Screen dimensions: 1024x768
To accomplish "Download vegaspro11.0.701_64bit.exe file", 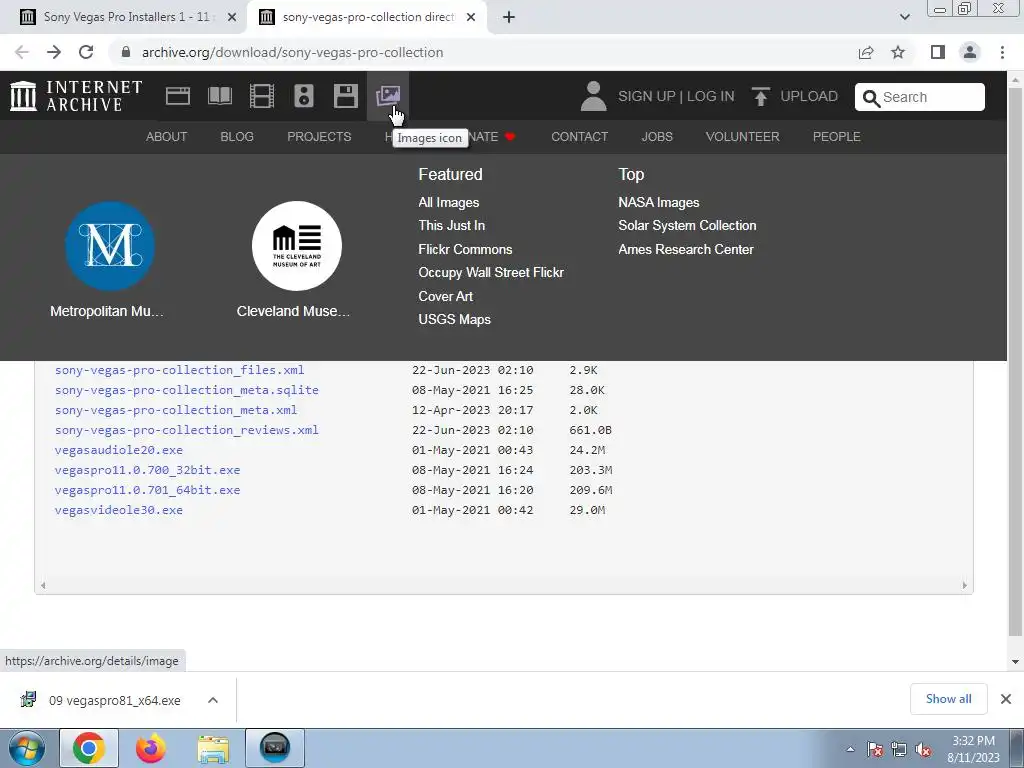I will click(x=147, y=490).
